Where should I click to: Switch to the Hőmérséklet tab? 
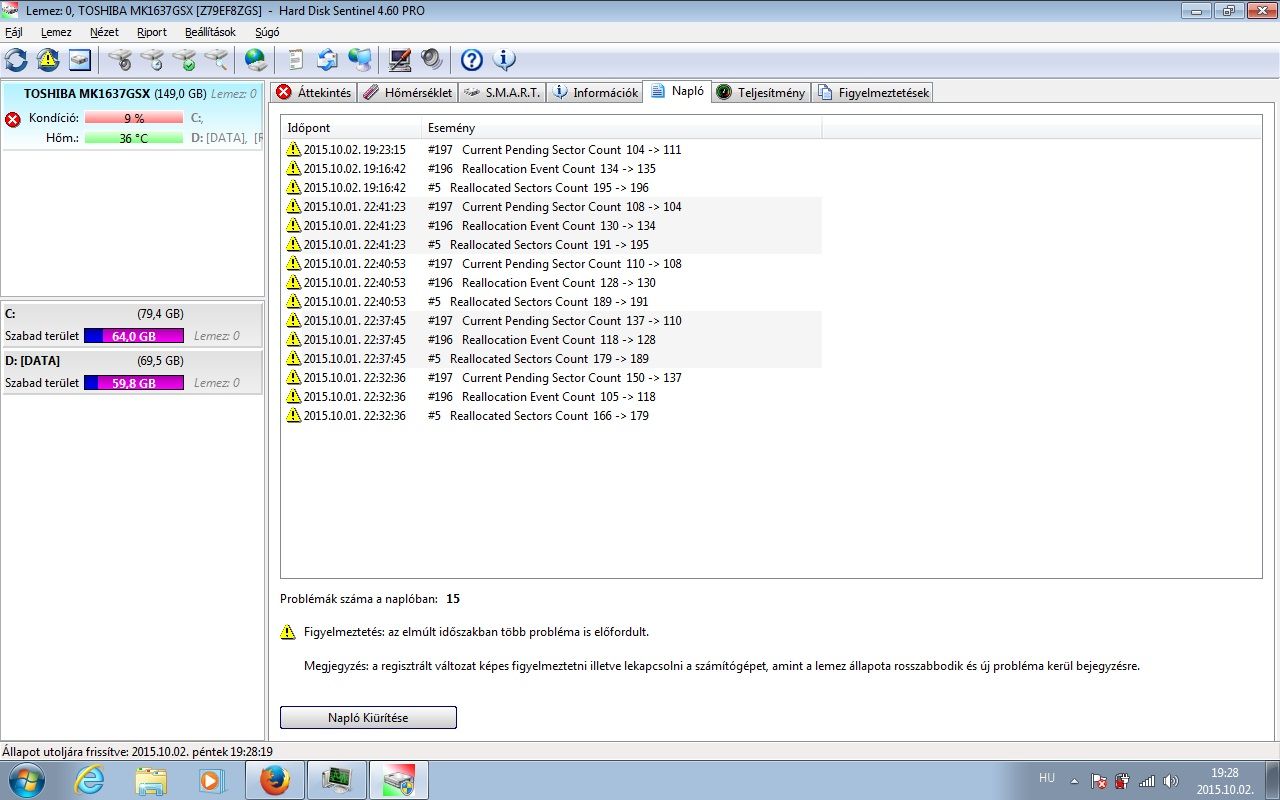[408, 92]
